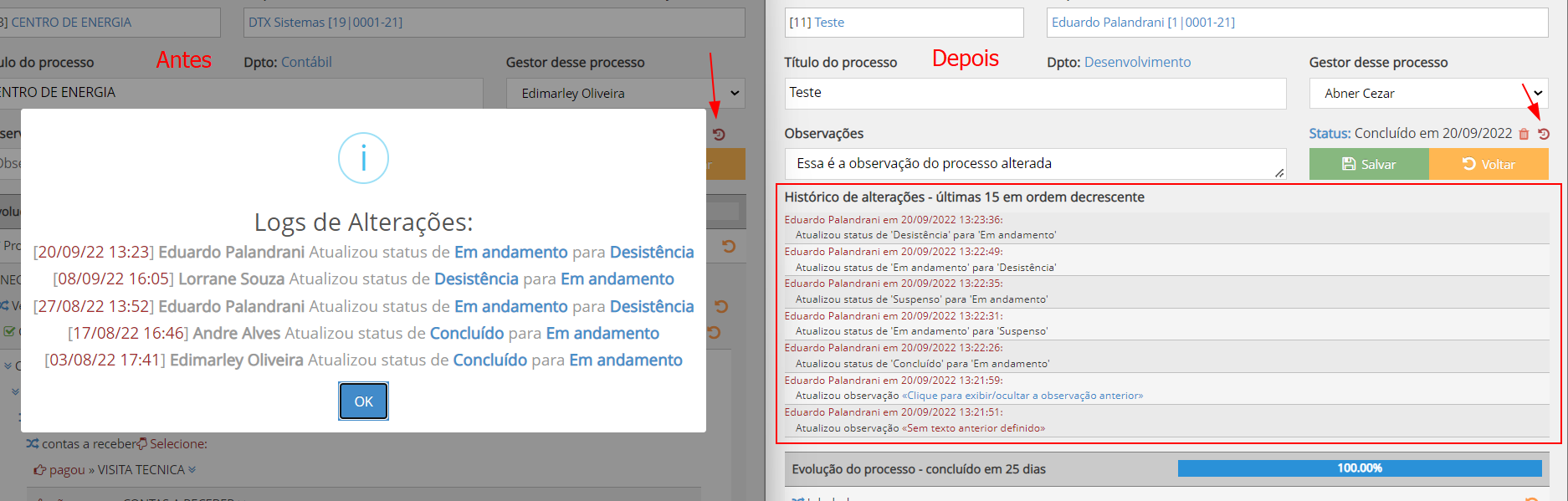
Task: Click the blue info icon in Logs dialog
Action: click(x=363, y=158)
